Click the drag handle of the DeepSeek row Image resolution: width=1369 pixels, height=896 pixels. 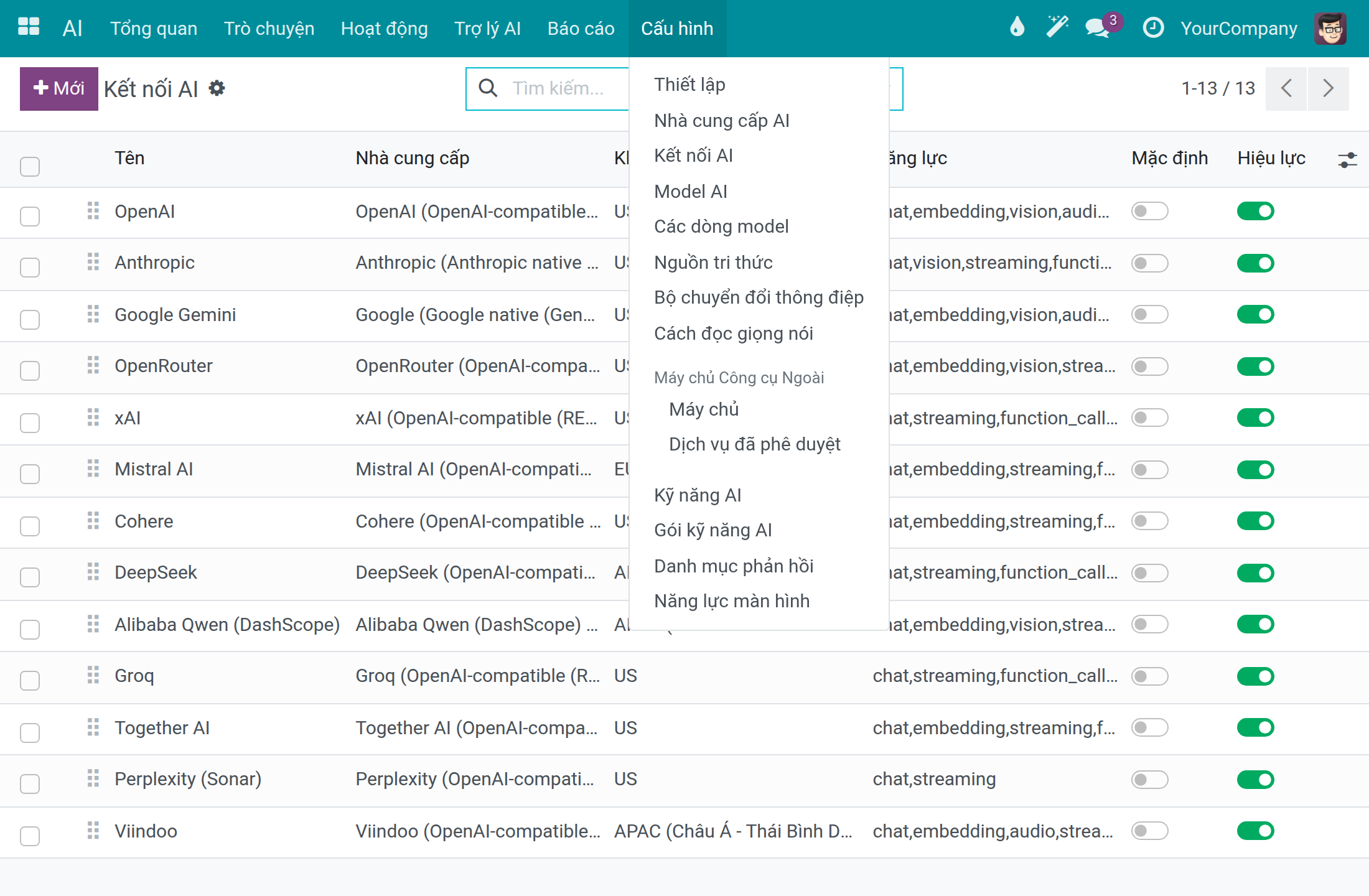coord(93,572)
